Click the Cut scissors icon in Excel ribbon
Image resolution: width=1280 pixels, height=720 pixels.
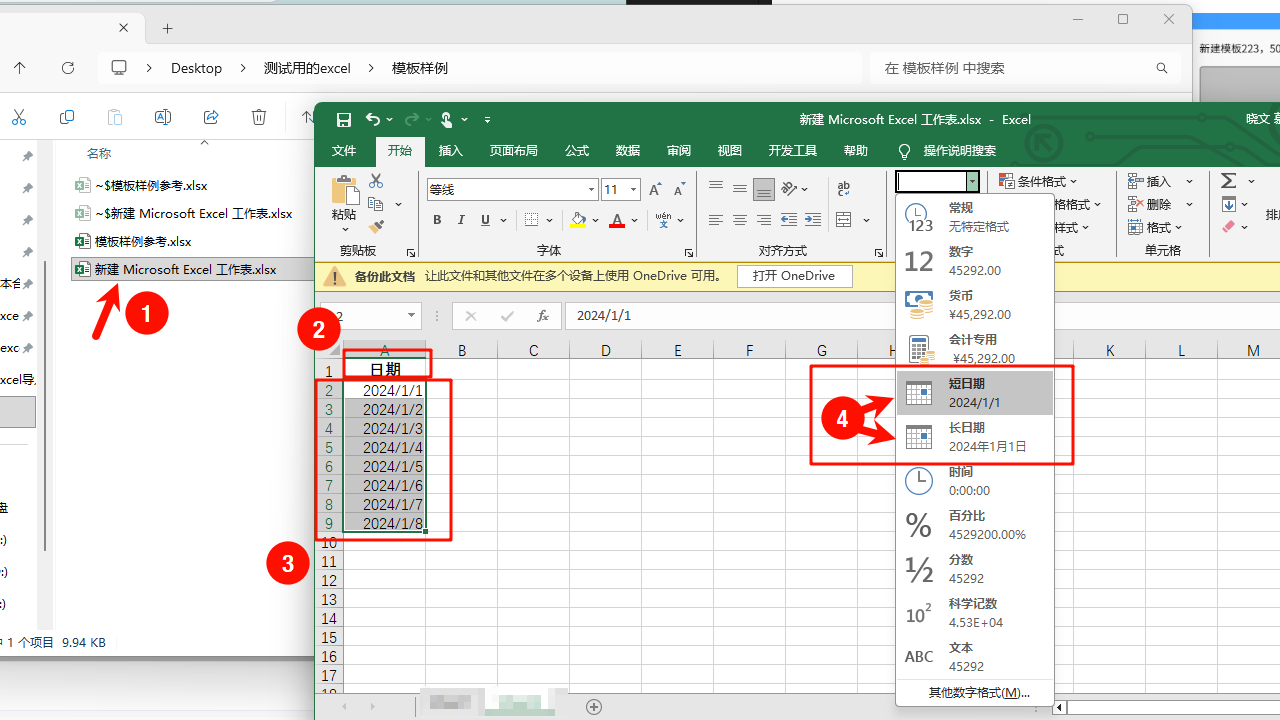[x=376, y=181]
